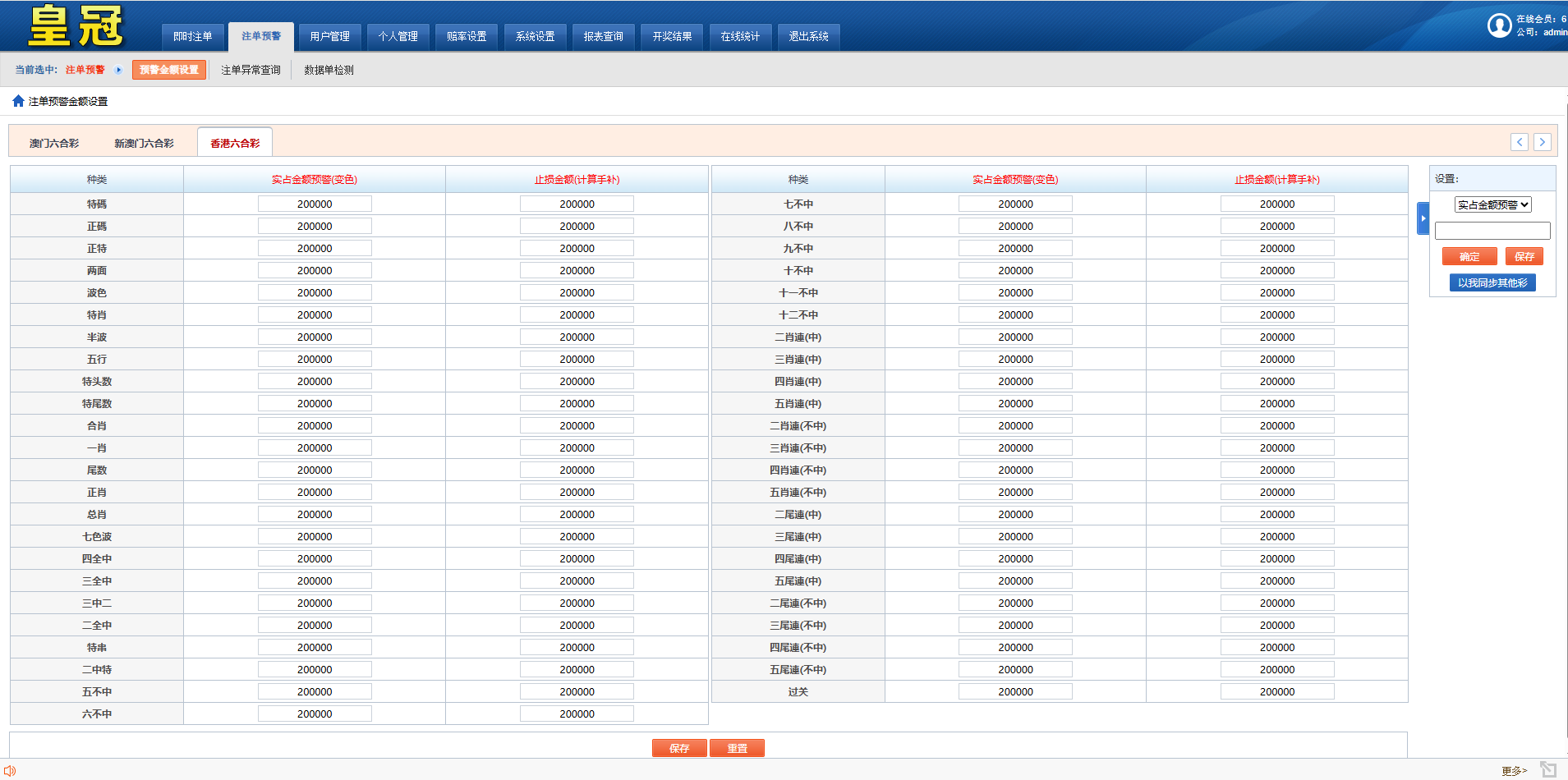
Task: Open the 实占金额预警 dropdown
Action: [1492, 205]
